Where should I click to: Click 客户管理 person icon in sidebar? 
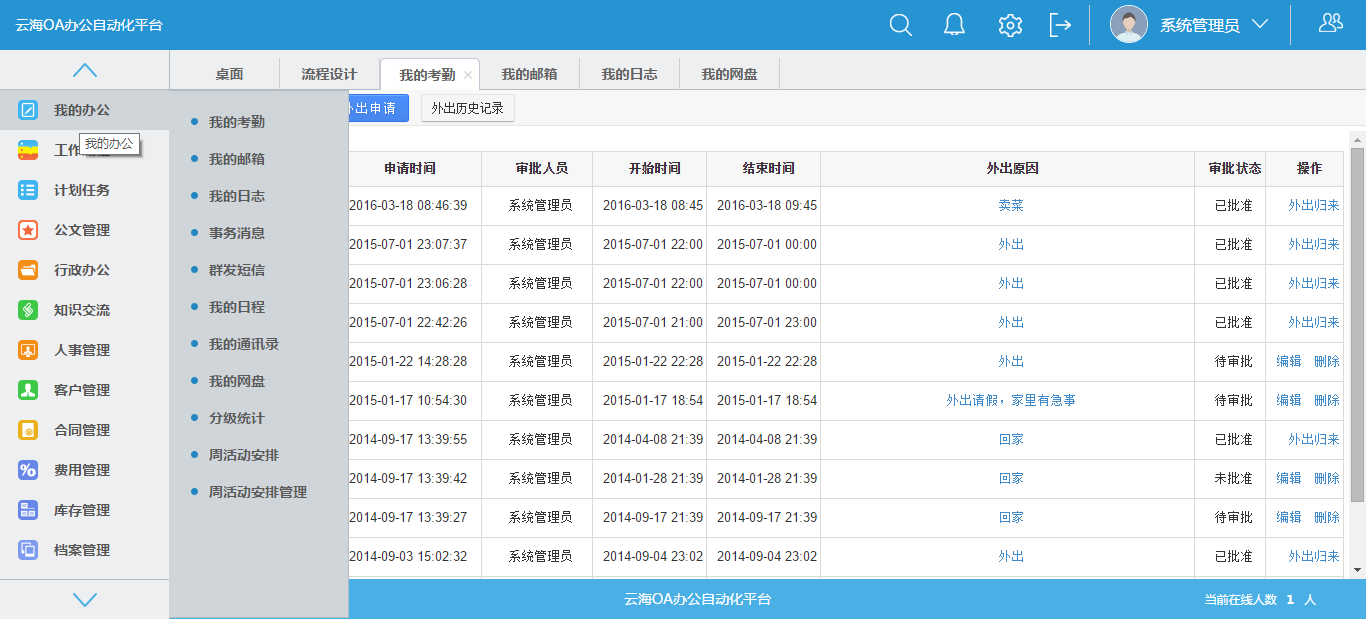pos(28,390)
